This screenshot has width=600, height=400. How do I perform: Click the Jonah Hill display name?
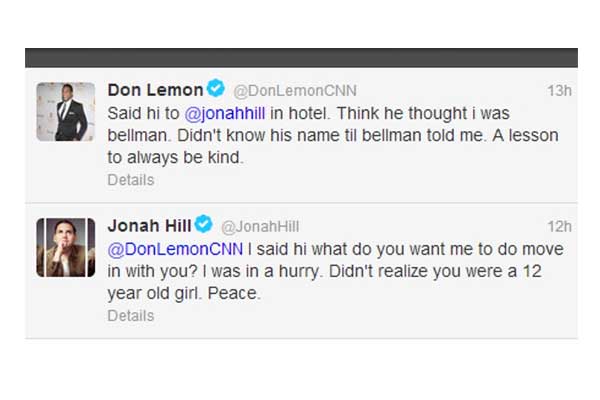(149, 226)
